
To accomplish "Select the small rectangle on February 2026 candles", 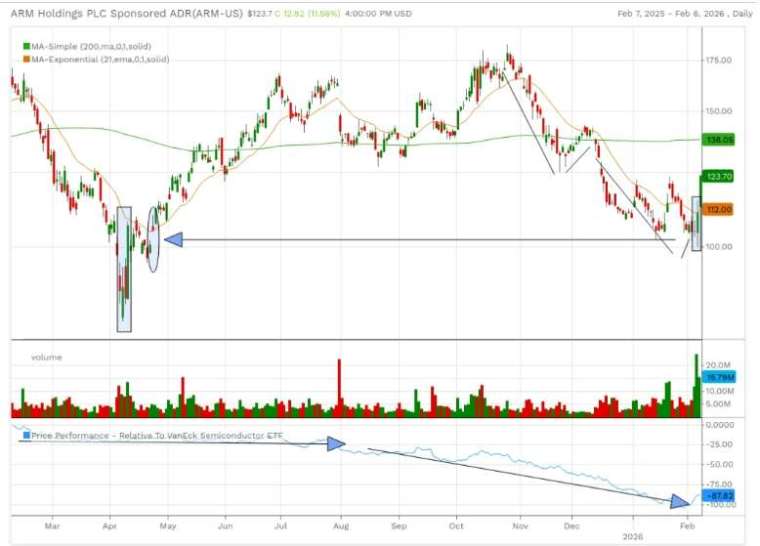I will (696, 224).
